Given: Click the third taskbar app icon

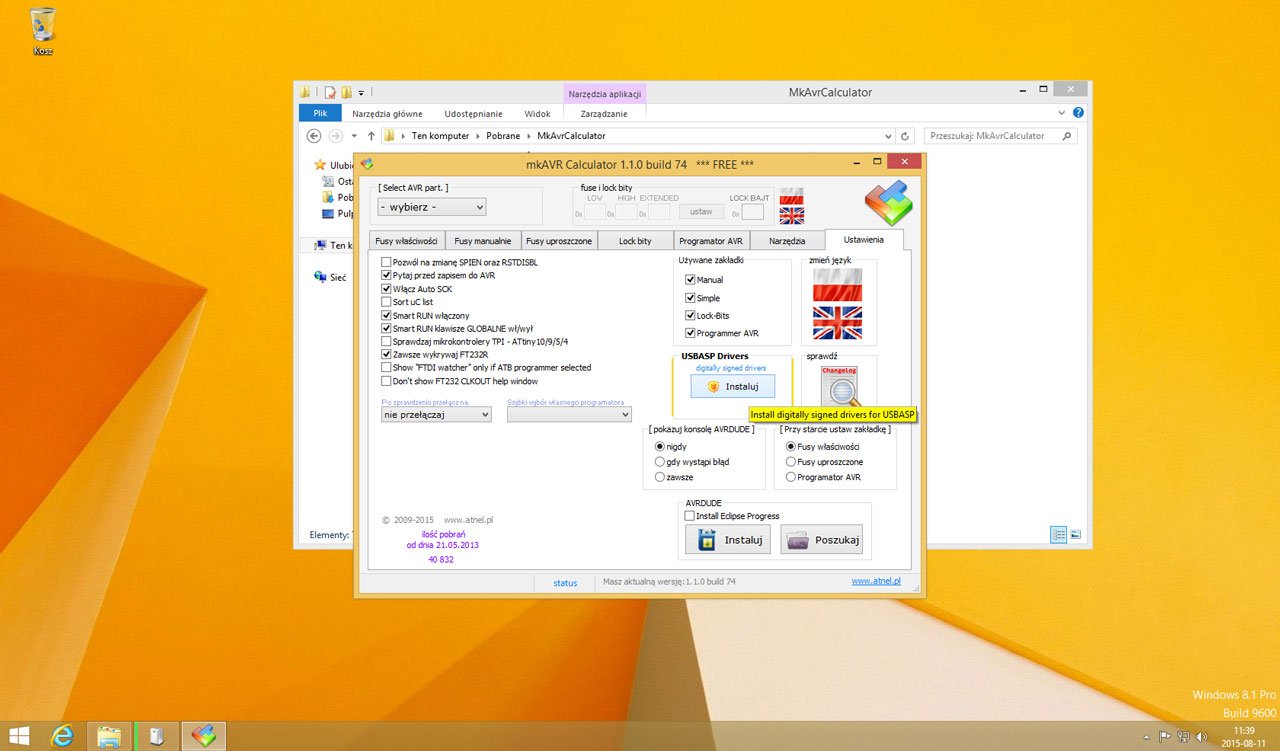Looking at the screenshot, I should click(x=156, y=736).
